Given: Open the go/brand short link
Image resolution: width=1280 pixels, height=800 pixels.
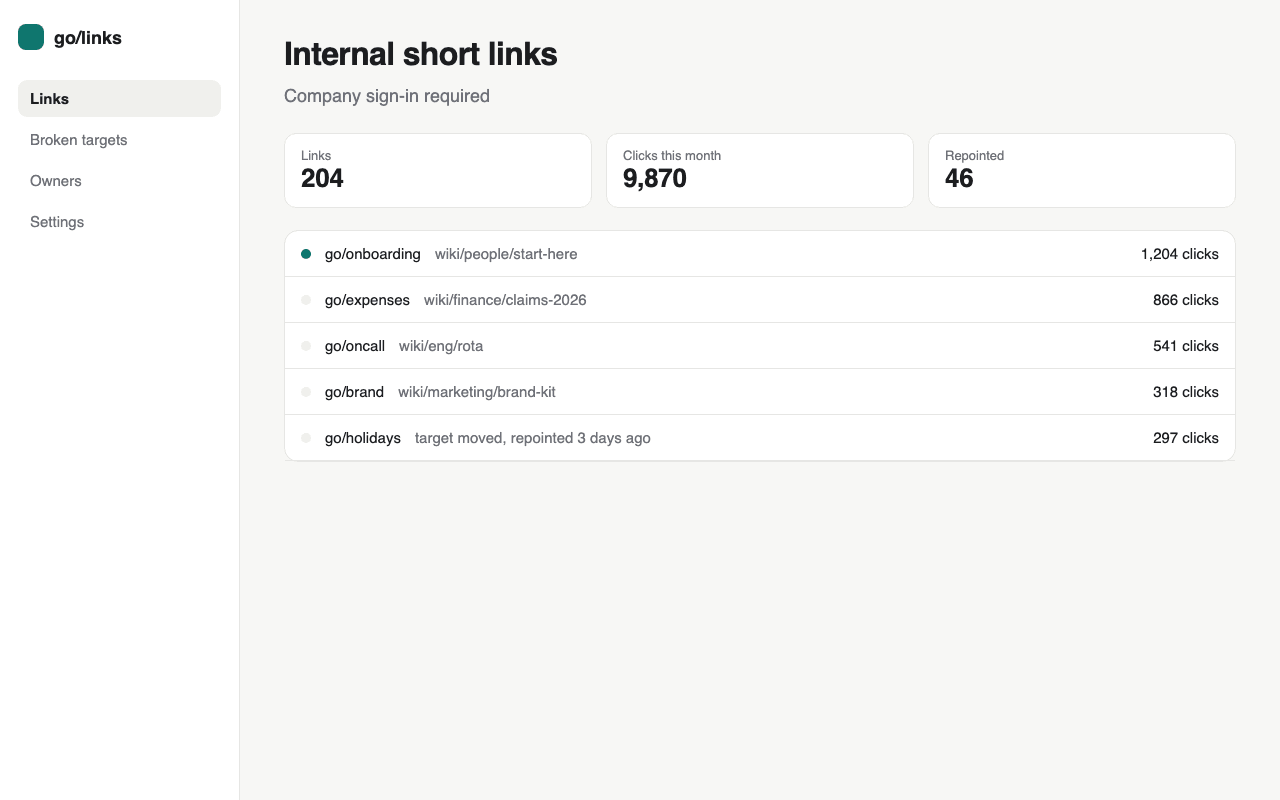Looking at the screenshot, I should coord(354,392).
